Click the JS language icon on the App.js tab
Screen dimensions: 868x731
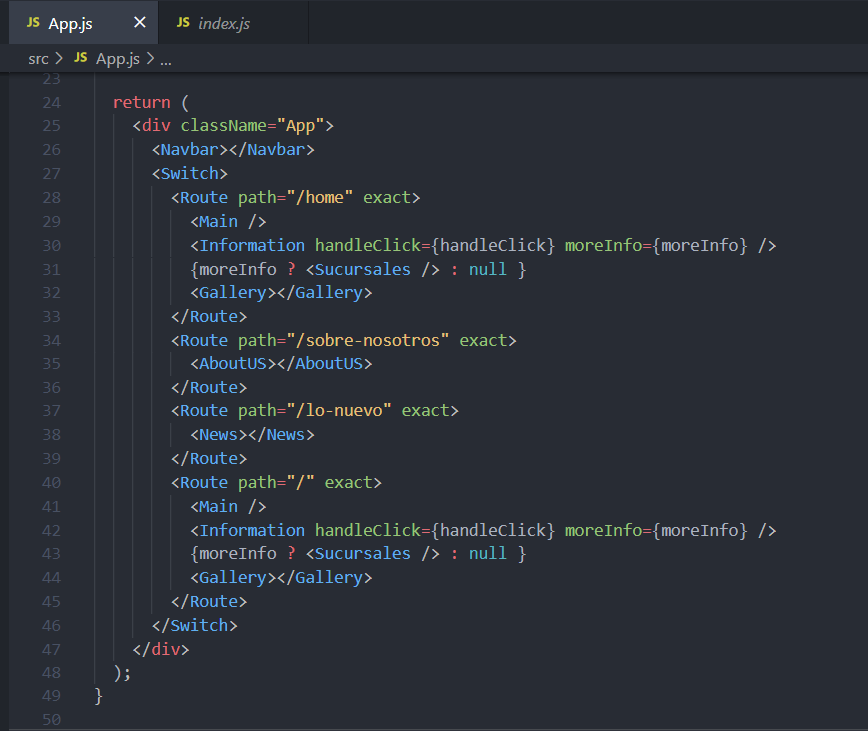[x=33, y=21]
